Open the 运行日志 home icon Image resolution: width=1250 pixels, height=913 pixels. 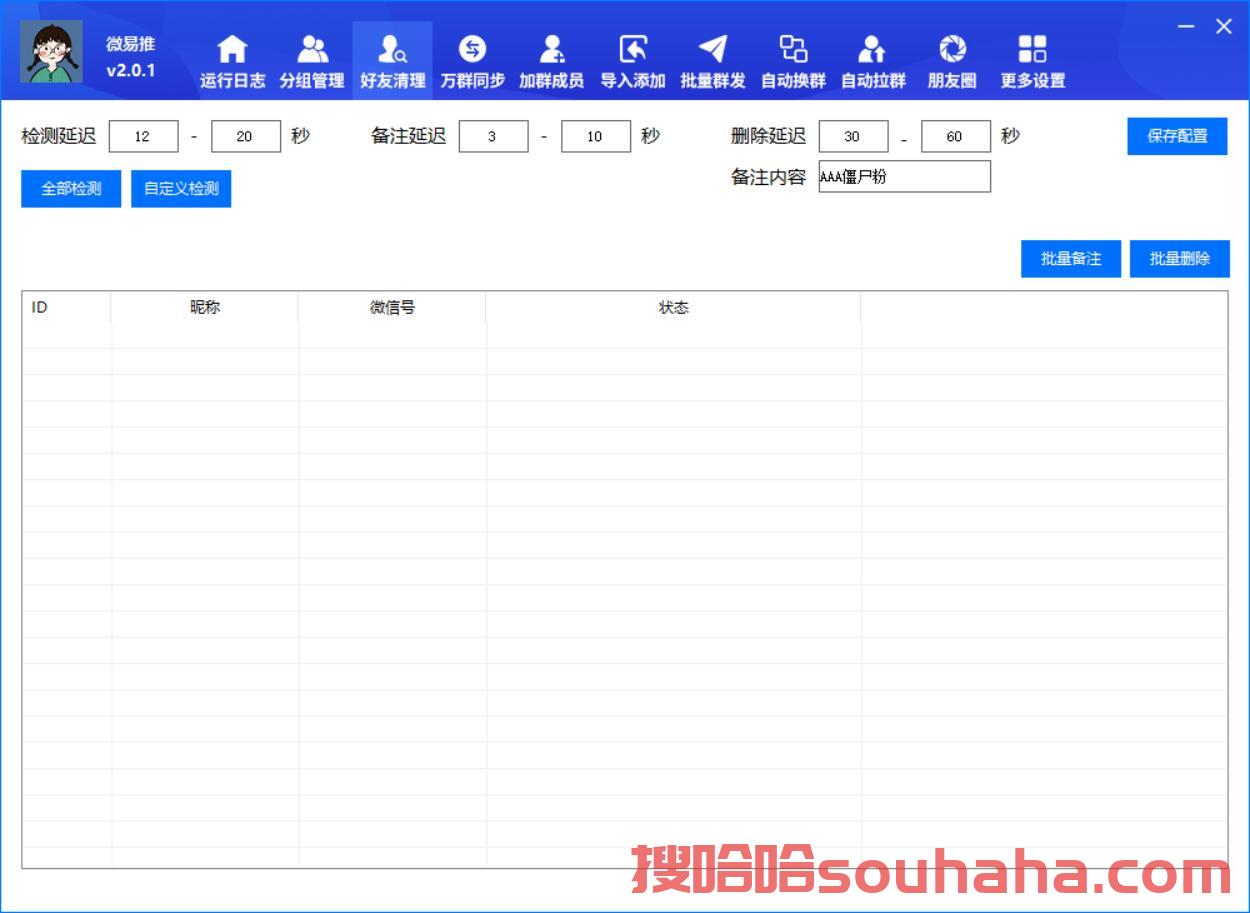232,50
